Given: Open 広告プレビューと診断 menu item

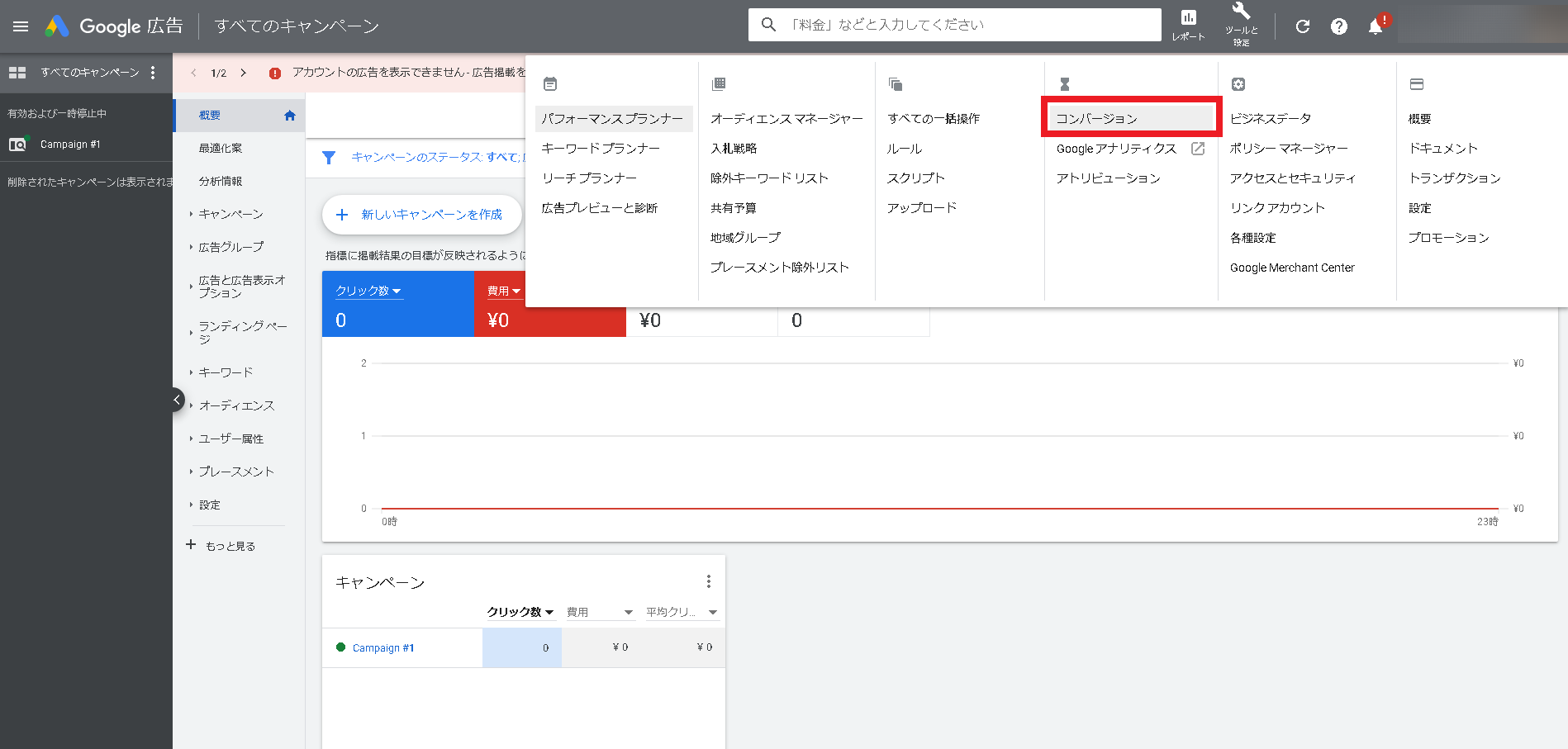Looking at the screenshot, I should 600,208.
